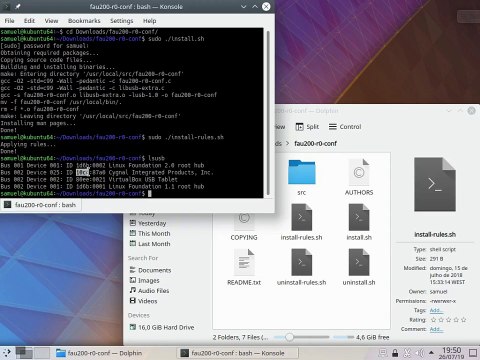480x360 pixels.
Task: Set rating to three stars
Action: coord(448,320)
